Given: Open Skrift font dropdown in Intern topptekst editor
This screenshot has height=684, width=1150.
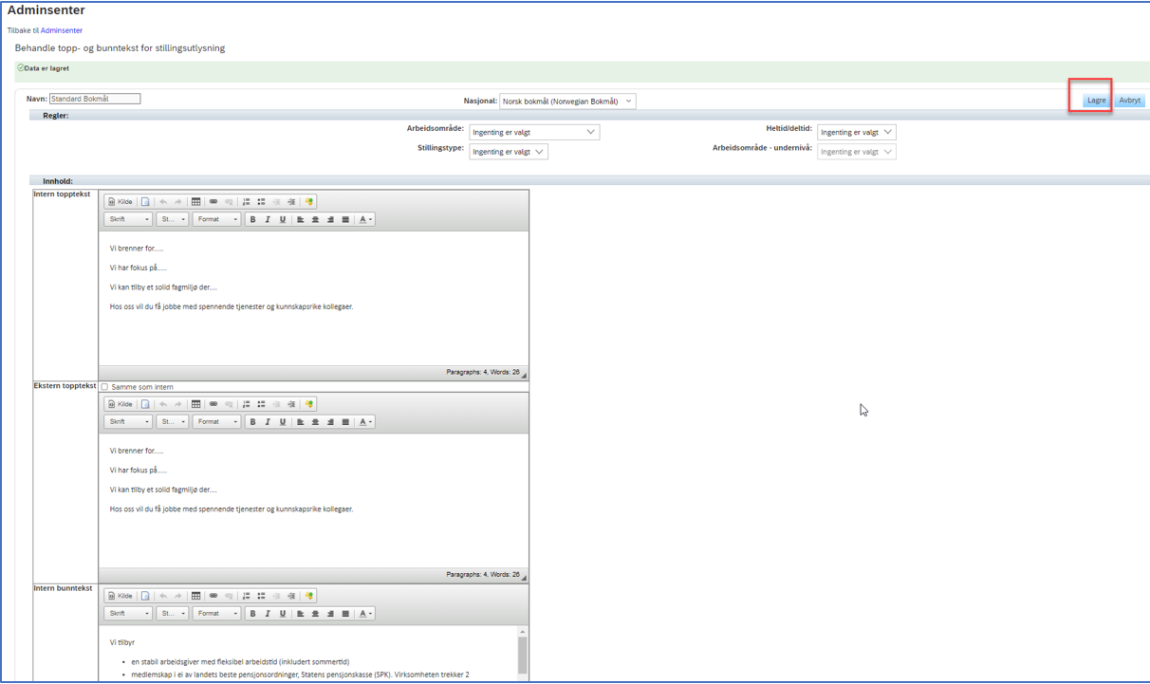Looking at the screenshot, I should [x=128, y=219].
